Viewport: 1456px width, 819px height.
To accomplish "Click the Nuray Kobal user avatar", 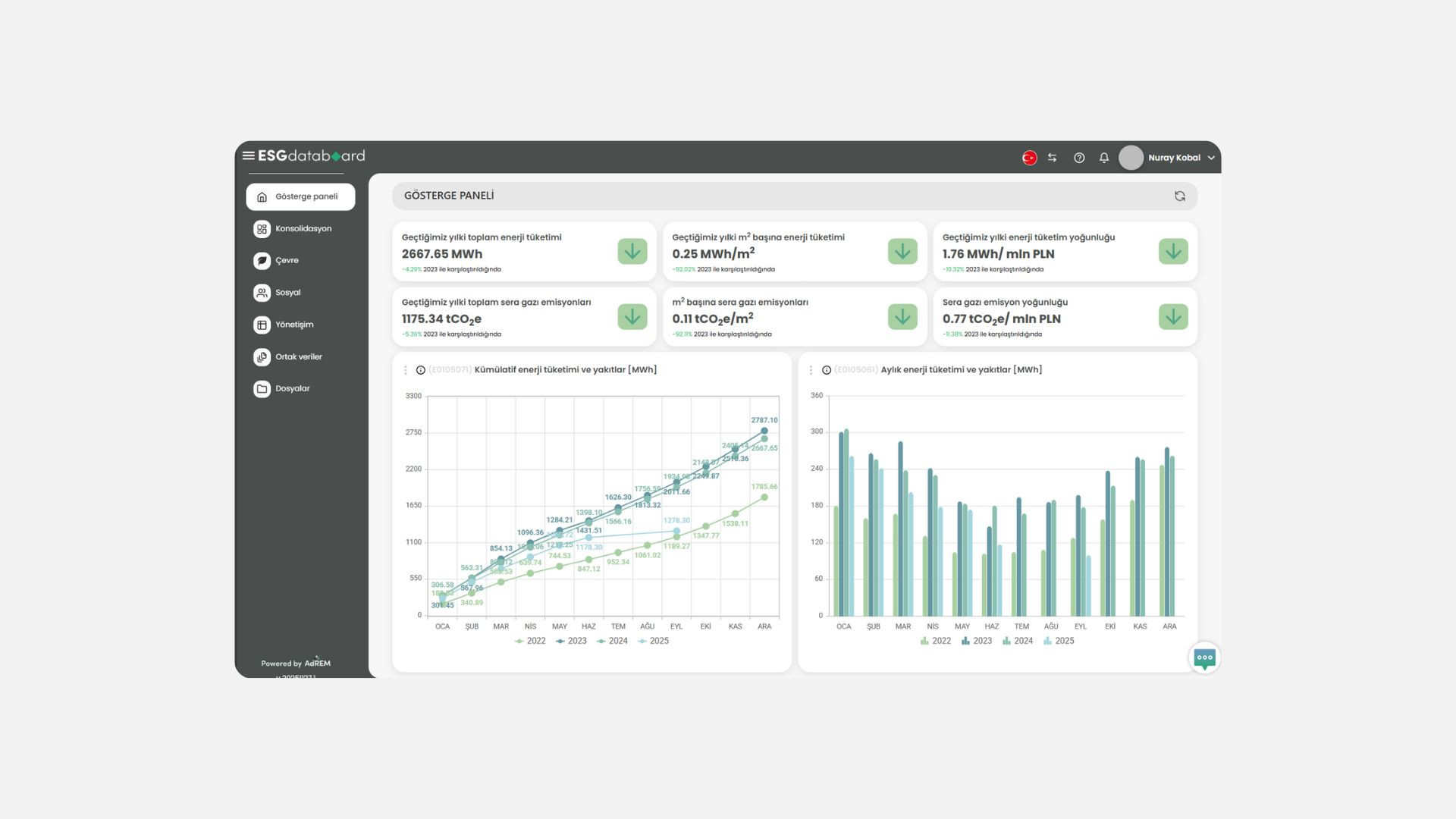I will pos(1131,158).
